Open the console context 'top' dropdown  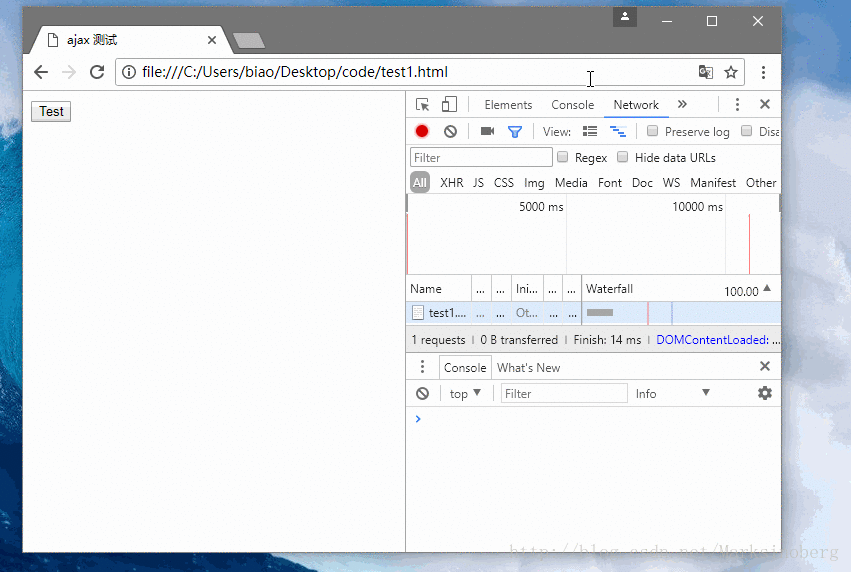[465, 394]
